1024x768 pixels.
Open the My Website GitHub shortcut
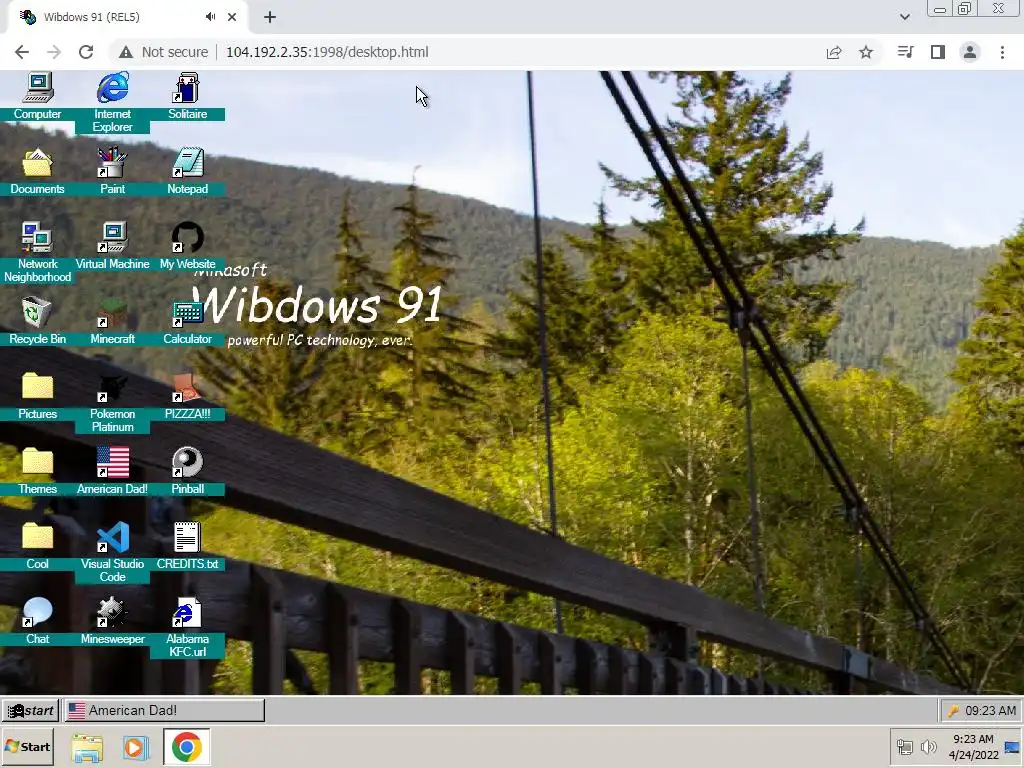(187, 246)
